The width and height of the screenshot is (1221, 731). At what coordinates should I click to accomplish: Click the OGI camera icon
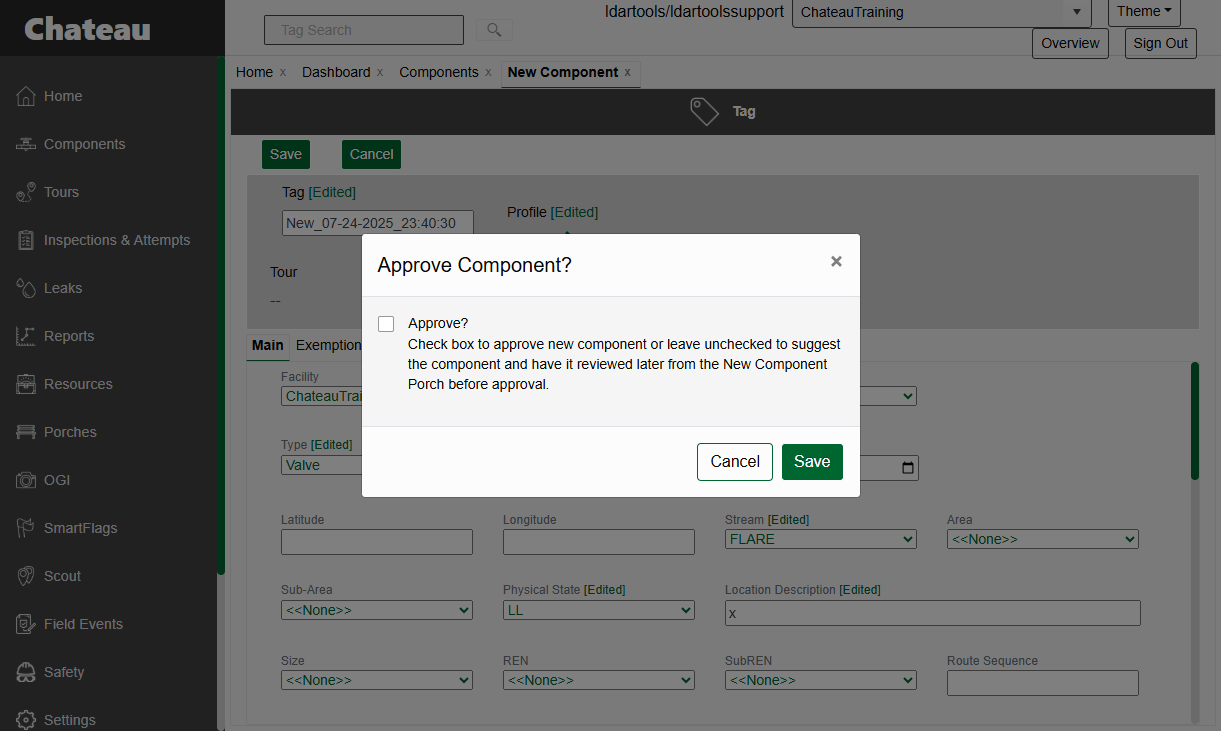26,480
